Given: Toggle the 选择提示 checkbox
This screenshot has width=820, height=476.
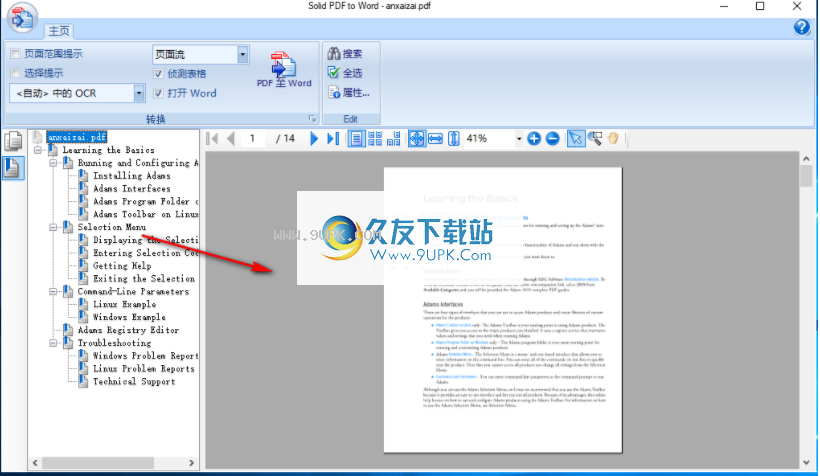Looking at the screenshot, I should (15, 73).
